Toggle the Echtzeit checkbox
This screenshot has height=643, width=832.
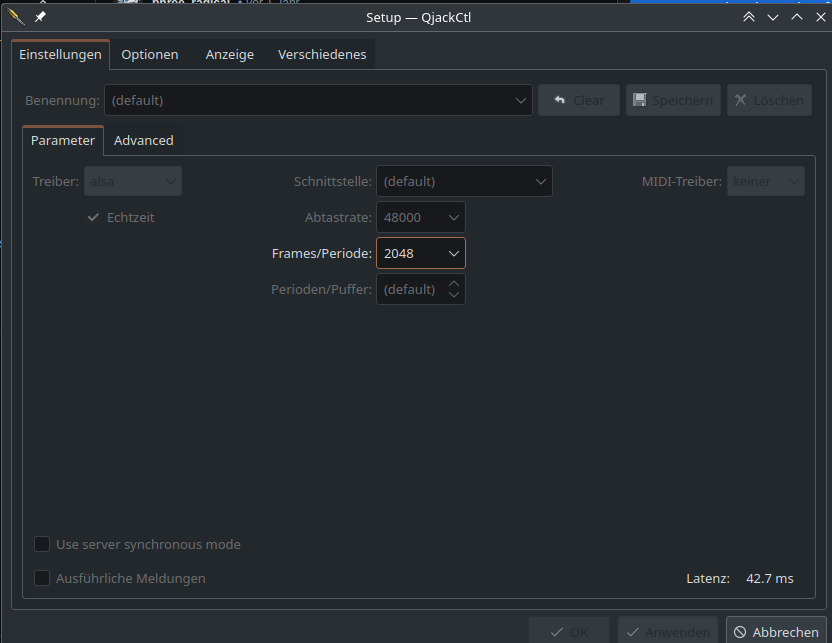pyautogui.click(x=121, y=218)
